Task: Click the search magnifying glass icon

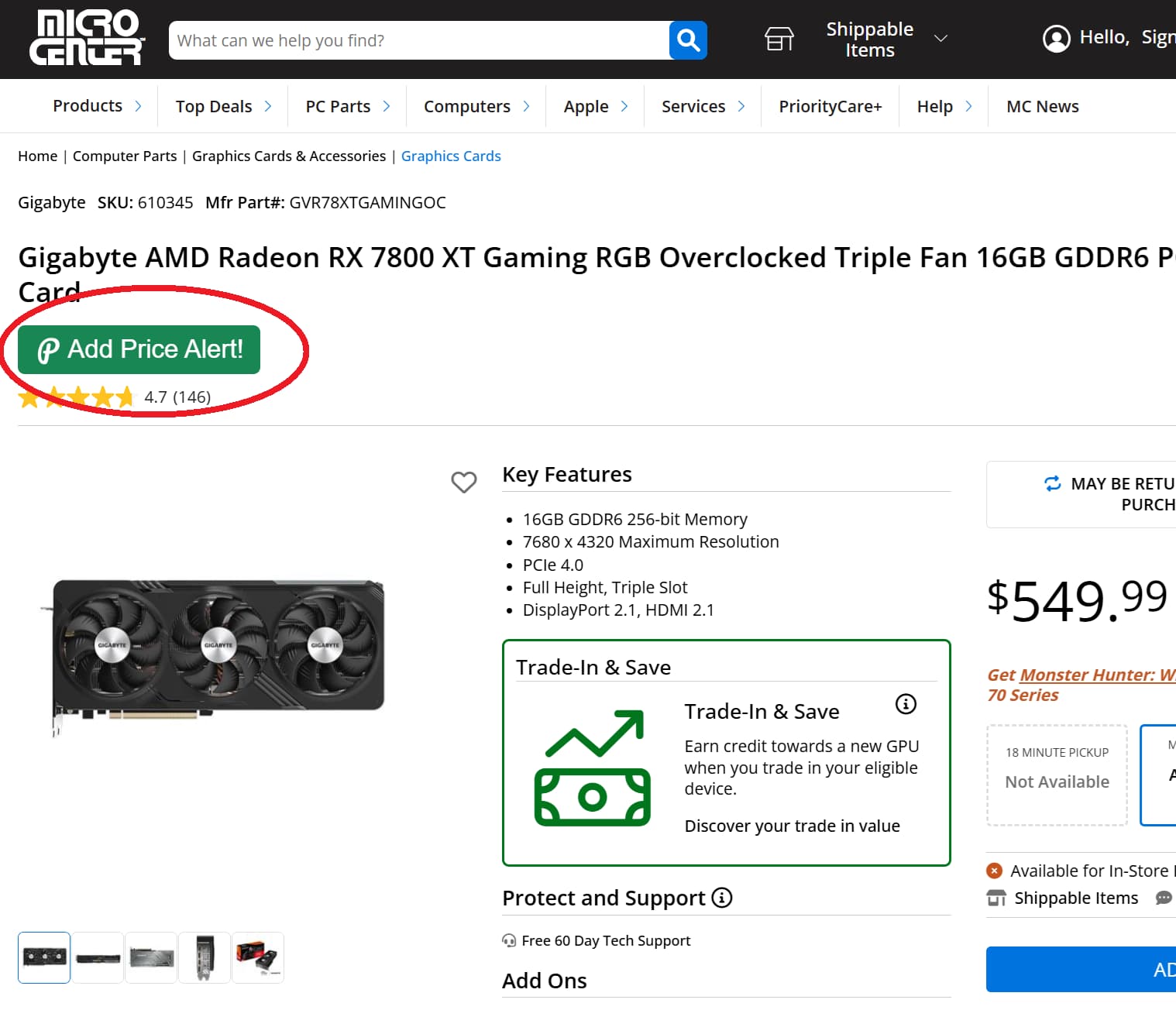Action: coord(687,40)
